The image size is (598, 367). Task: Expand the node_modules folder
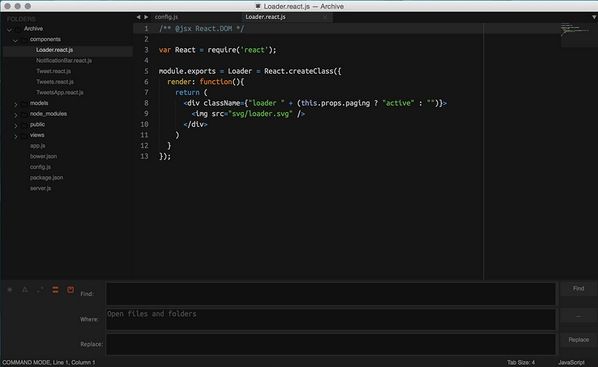tap(16, 114)
